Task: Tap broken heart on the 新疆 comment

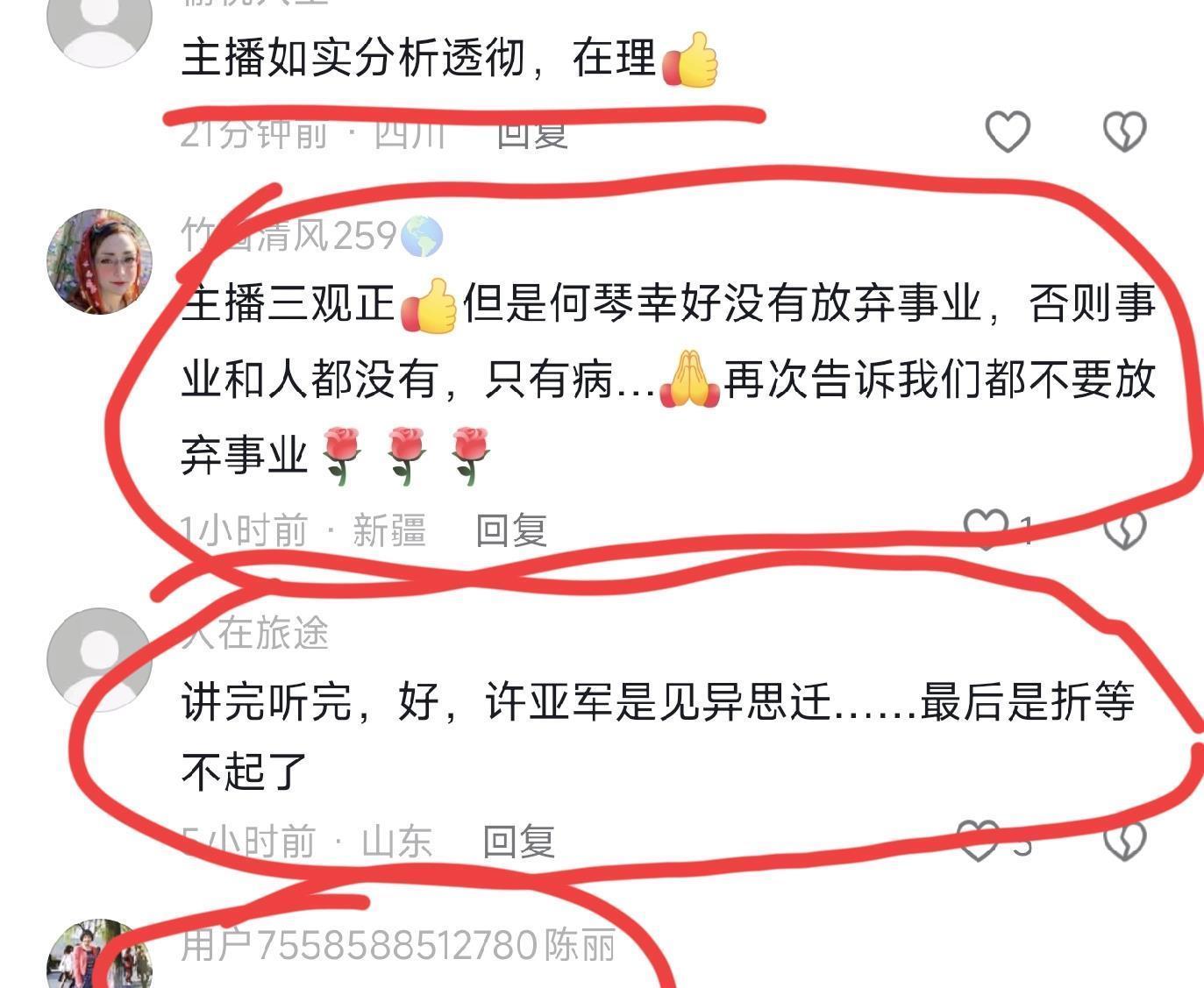Action: tap(1123, 530)
